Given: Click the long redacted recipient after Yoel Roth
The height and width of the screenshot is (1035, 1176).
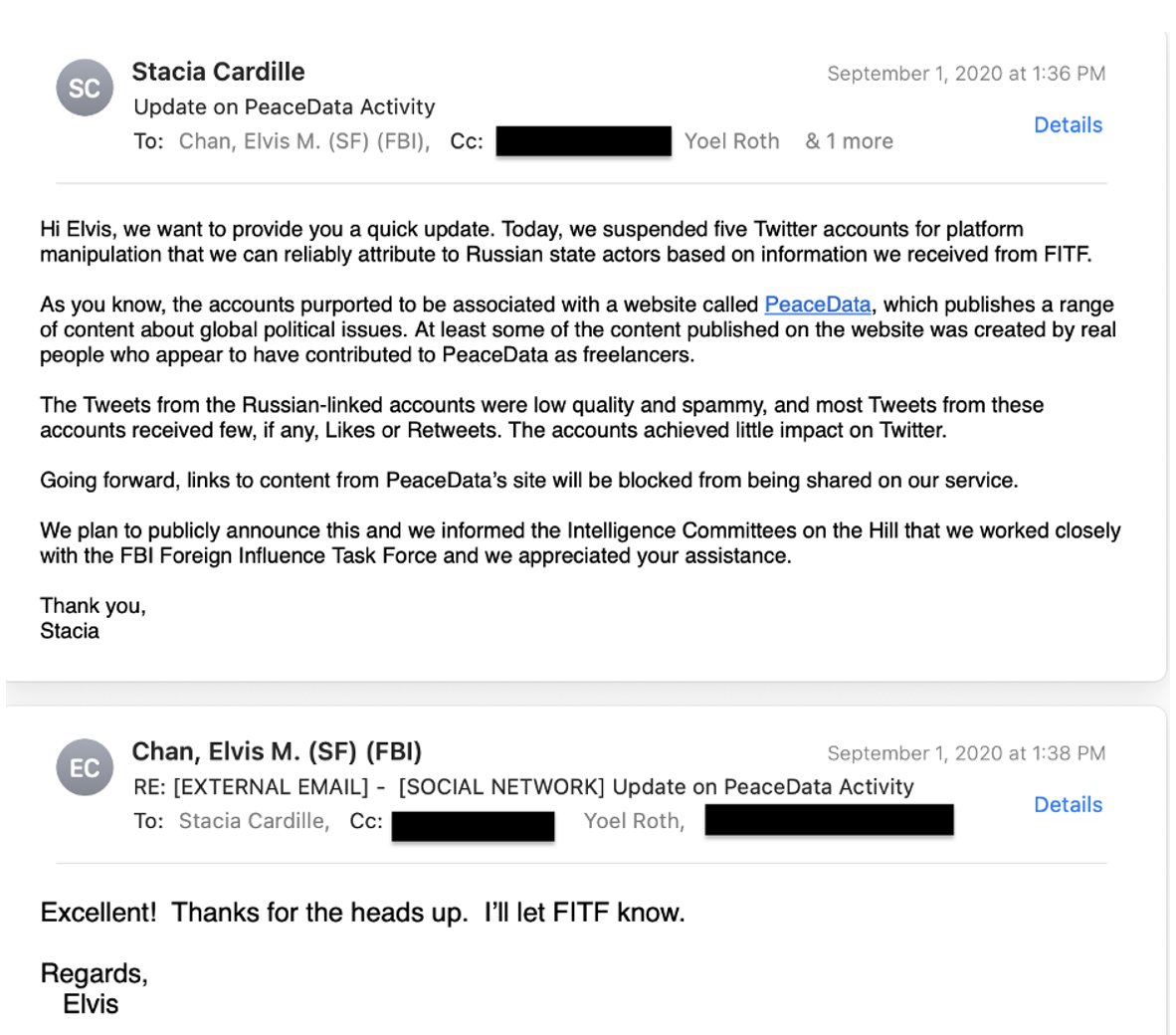Looking at the screenshot, I should point(829,820).
